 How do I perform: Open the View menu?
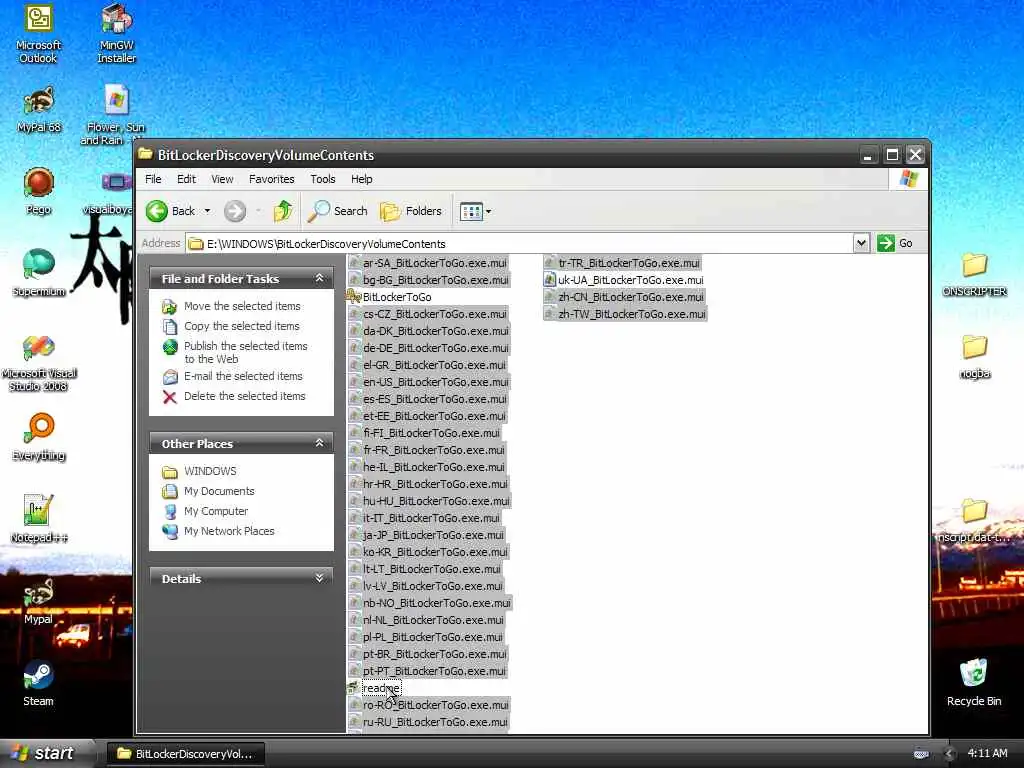[222, 179]
